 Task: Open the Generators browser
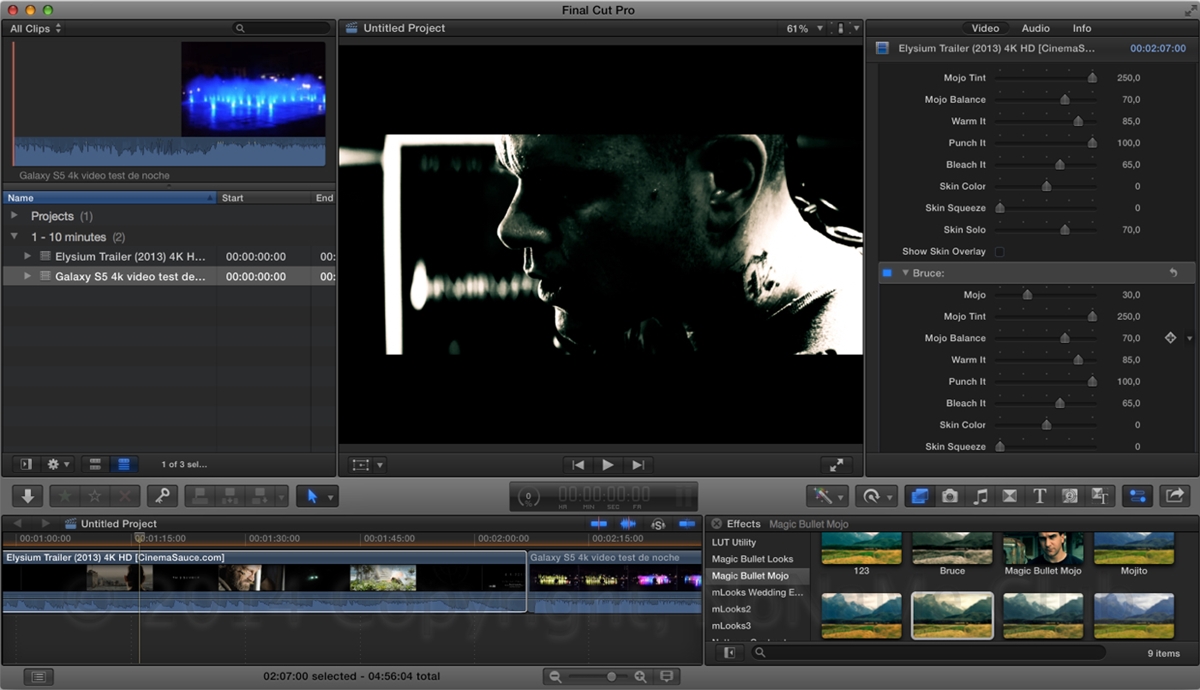(x=1070, y=495)
